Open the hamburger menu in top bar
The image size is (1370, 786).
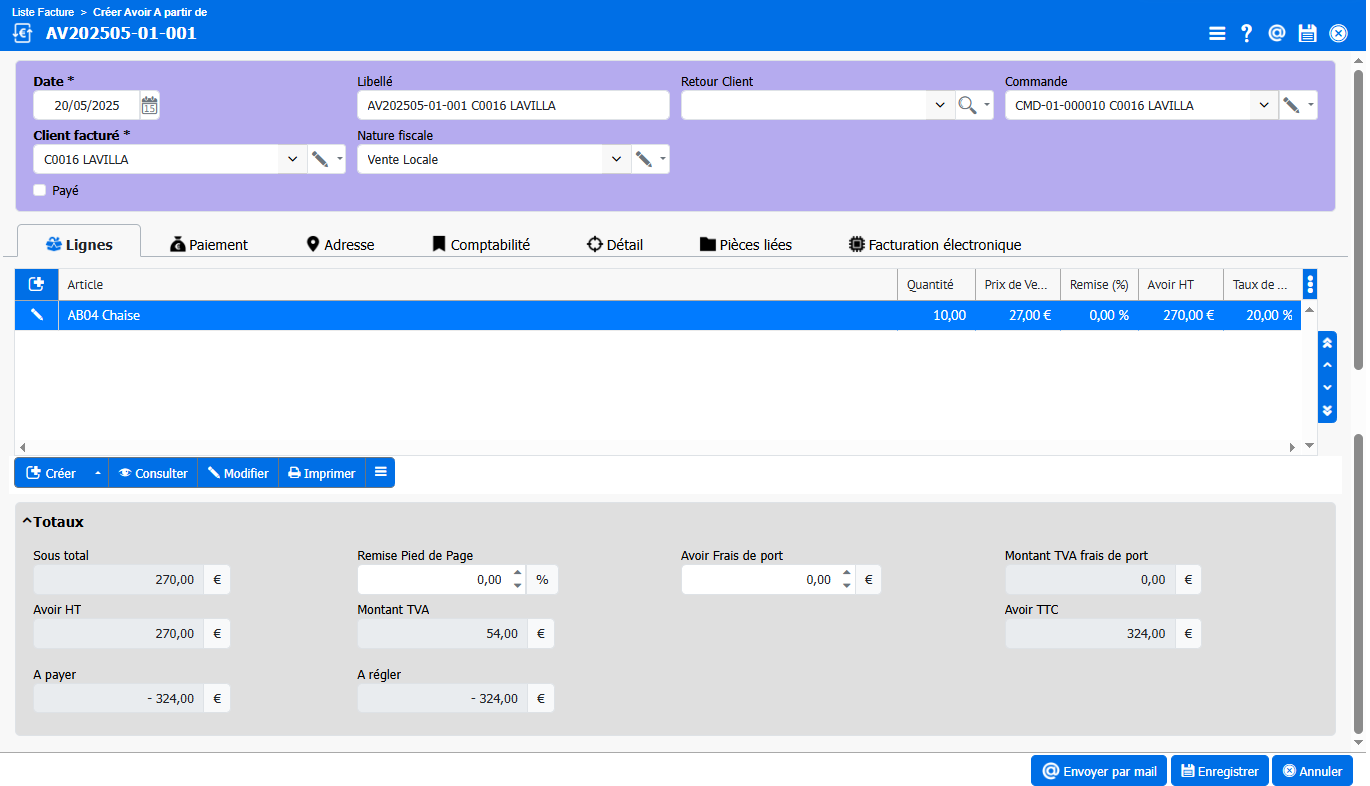point(1217,33)
